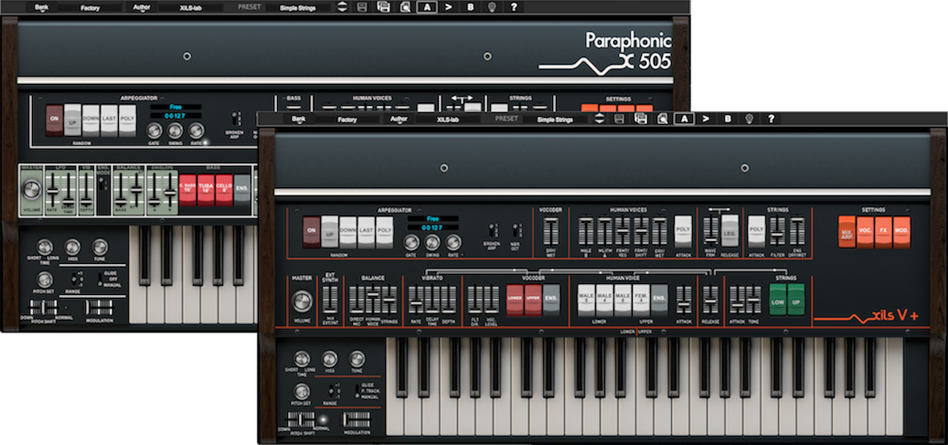Click the lightbulb icon in Paraphonic 505 toolbar
The height and width of the screenshot is (445, 948).
[x=492, y=6]
